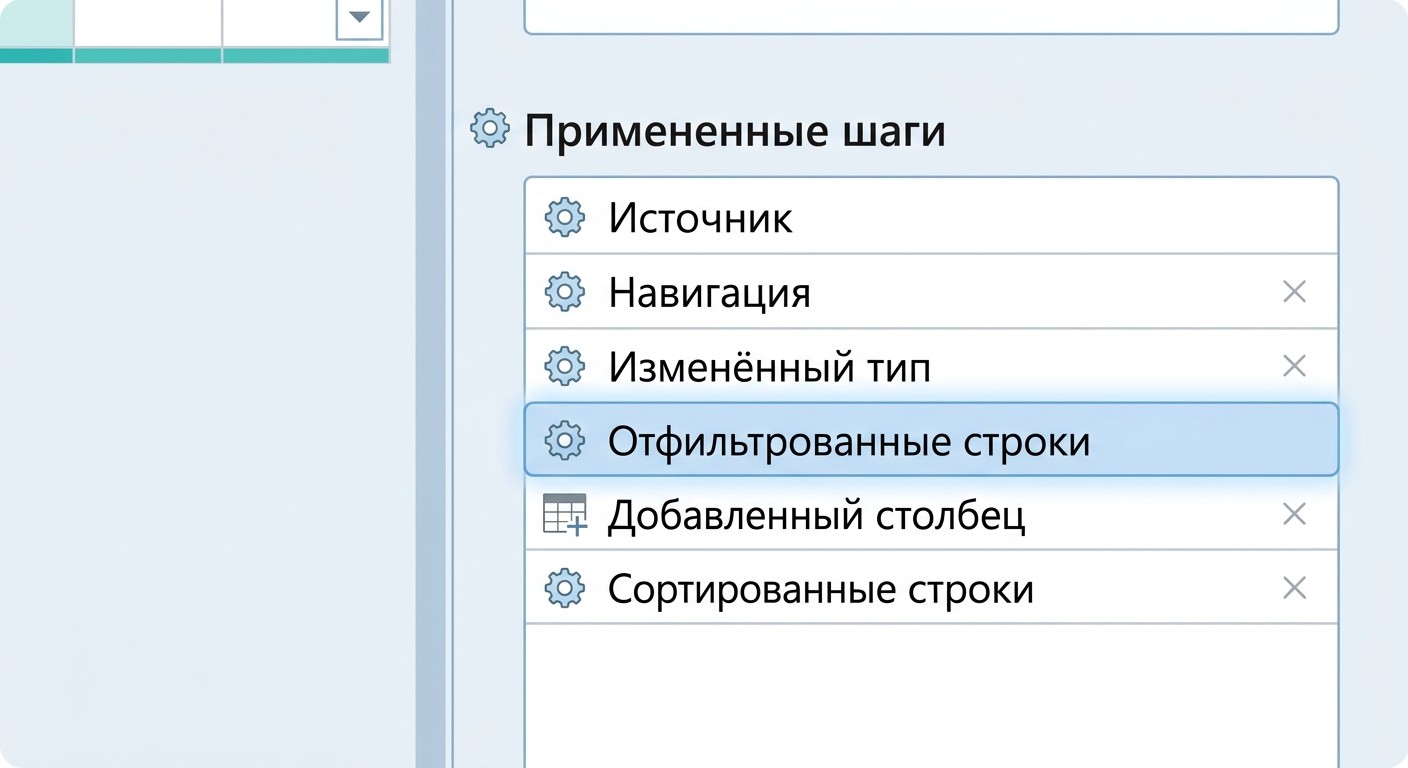The height and width of the screenshot is (768, 1408).
Task: Remove the Добавленный столбец step
Action: 1294,514
